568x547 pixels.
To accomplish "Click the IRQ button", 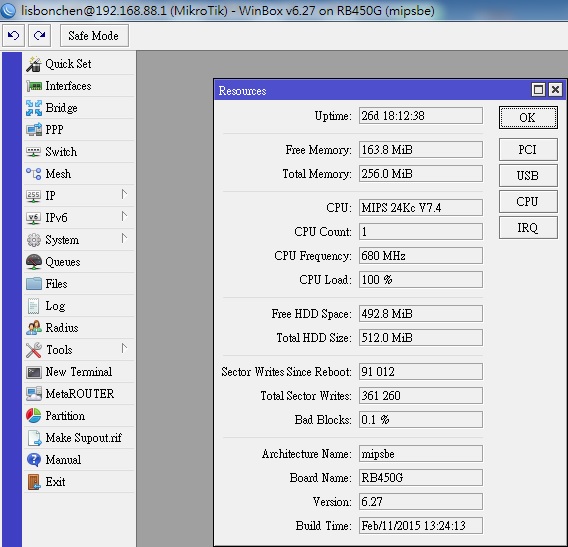I will [528, 227].
